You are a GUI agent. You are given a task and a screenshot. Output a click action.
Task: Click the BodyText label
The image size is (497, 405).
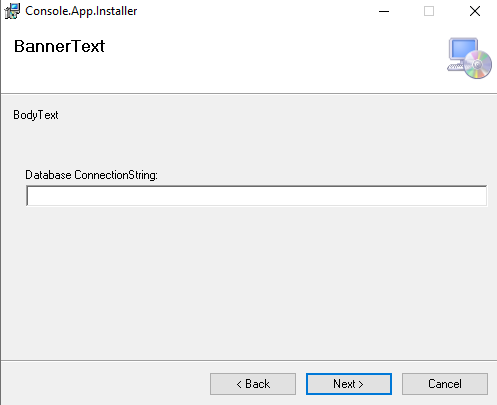[36, 115]
